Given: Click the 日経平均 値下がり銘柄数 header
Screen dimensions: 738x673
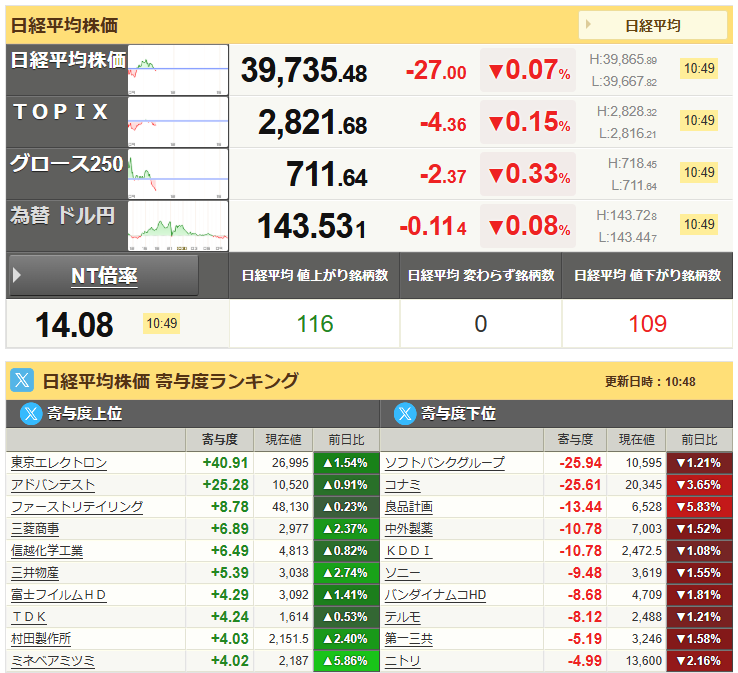Looking at the screenshot, I should pyautogui.click(x=647, y=275).
